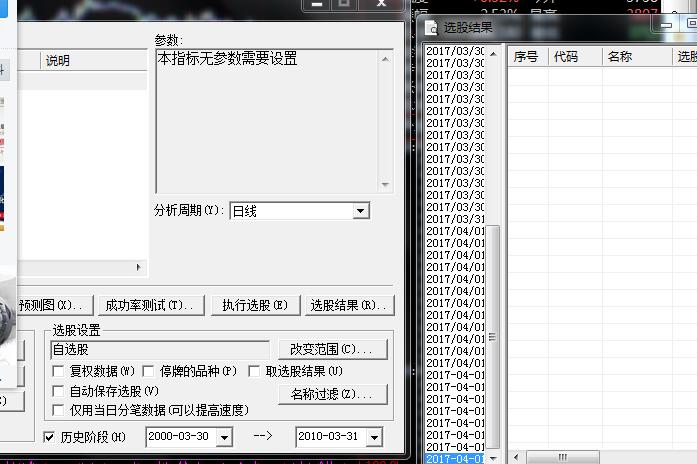Click the 选股结果 window title icon
The width and height of the screenshot is (697, 464).
(x=431, y=28)
